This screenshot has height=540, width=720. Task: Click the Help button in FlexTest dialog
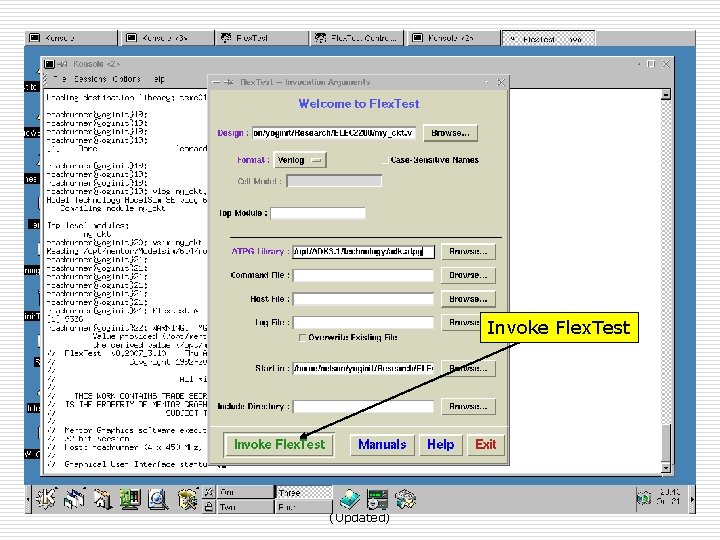pyautogui.click(x=440, y=444)
